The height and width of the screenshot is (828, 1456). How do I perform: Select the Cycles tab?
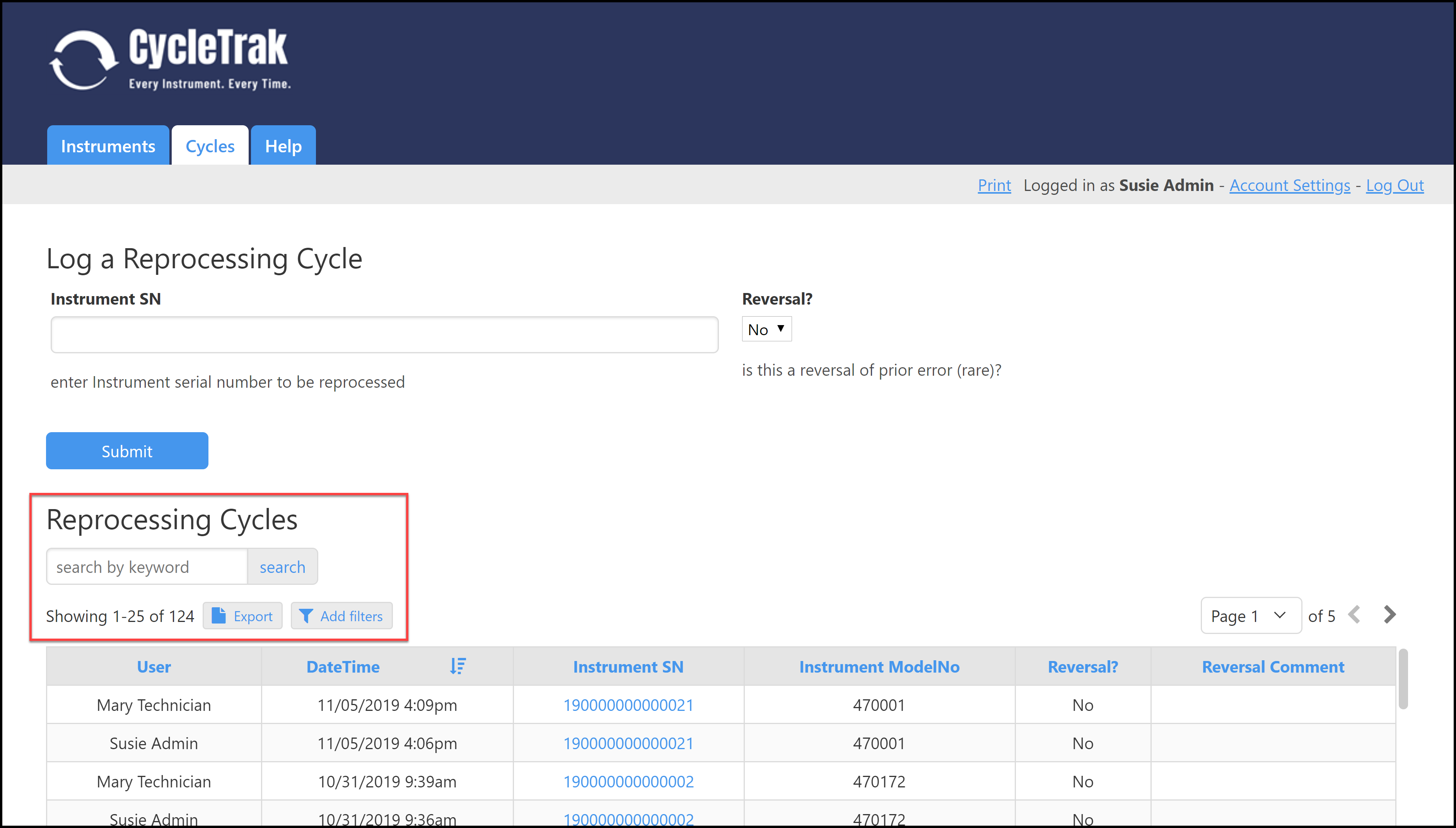(x=210, y=146)
